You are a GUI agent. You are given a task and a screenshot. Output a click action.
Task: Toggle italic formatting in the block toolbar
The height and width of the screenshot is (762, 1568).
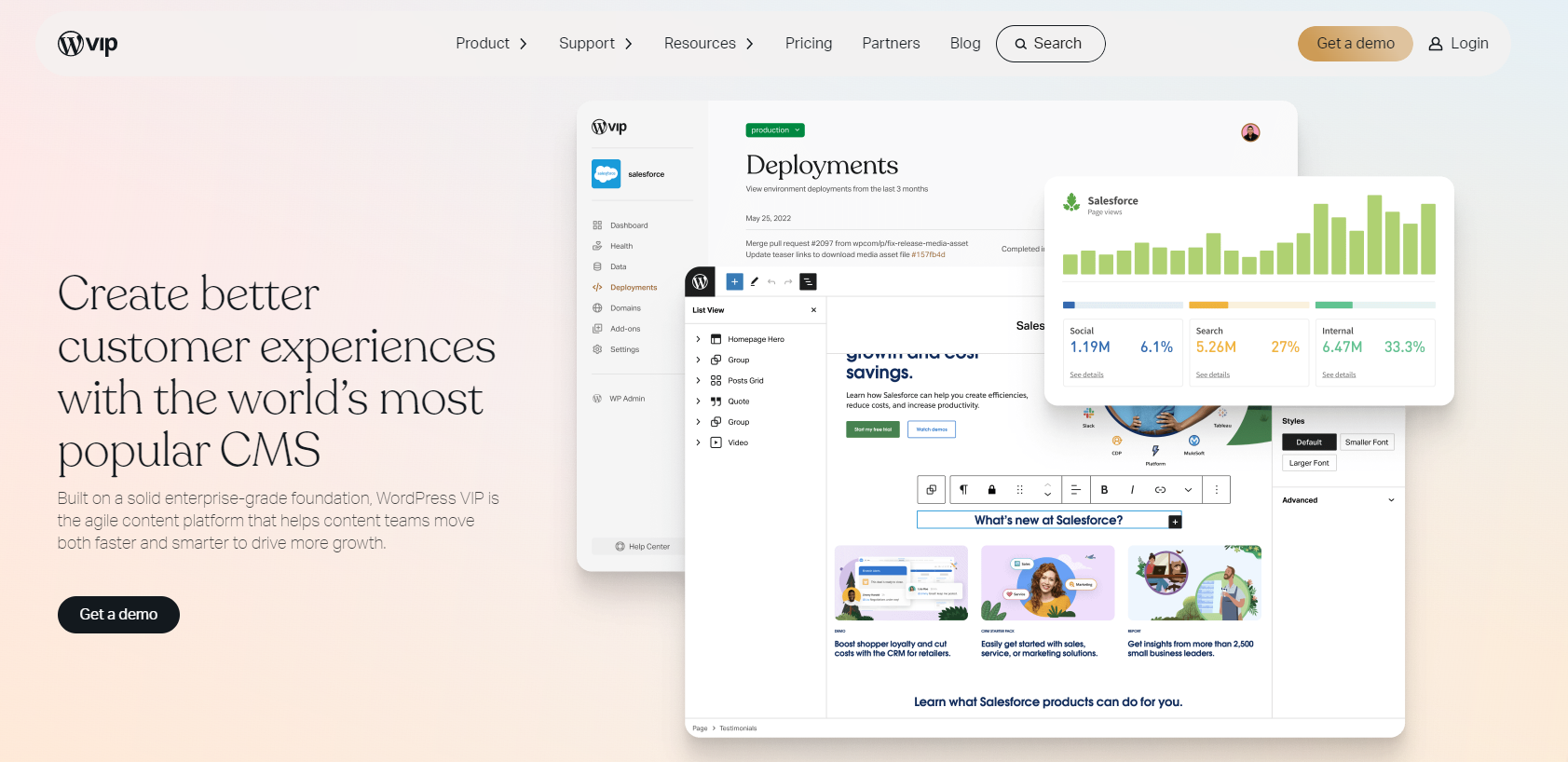point(1133,490)
